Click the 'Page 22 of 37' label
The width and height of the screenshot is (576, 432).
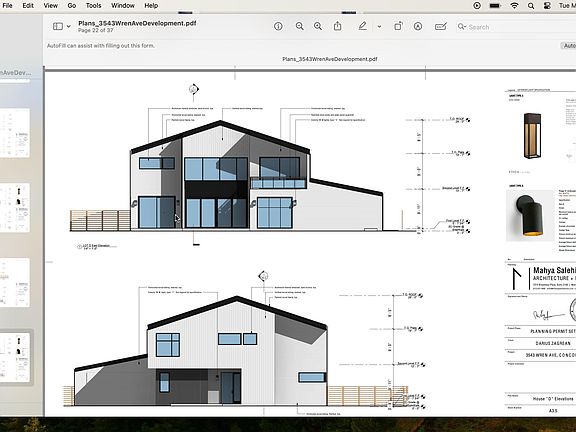[x=96, y=30]
